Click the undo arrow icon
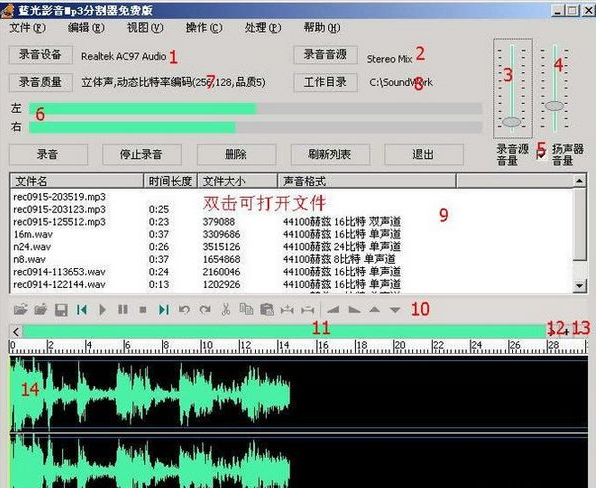This screenshot has width=600, height=488. pyautogui.click(x=184, y=309)
